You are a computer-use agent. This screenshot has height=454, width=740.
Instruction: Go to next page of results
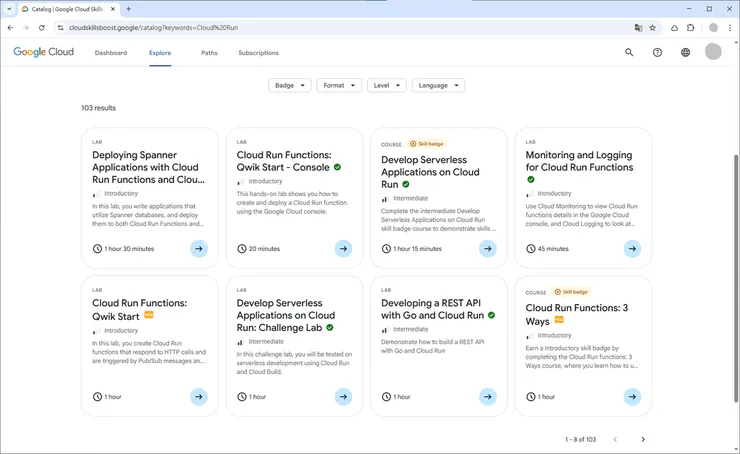(643, 439)
